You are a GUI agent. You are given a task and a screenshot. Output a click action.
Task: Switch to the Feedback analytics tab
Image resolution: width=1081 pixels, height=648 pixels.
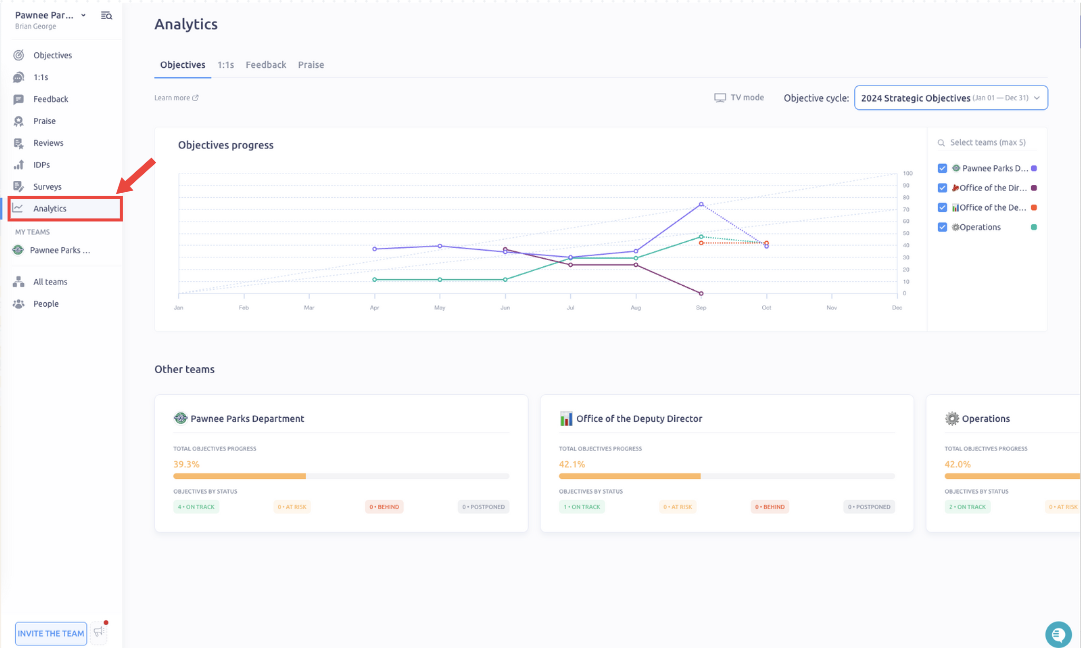266,65
